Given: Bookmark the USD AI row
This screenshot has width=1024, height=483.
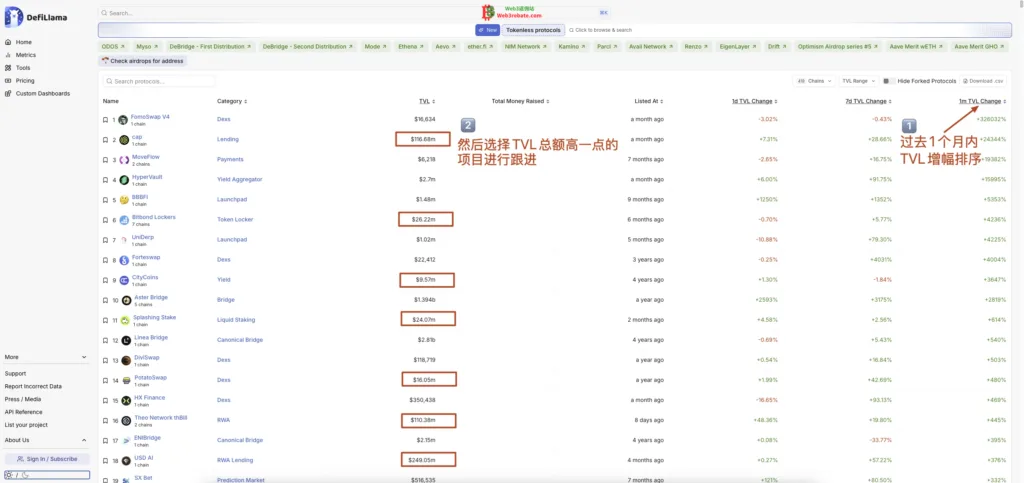Looking at the screenshot, I should [105, 460].
